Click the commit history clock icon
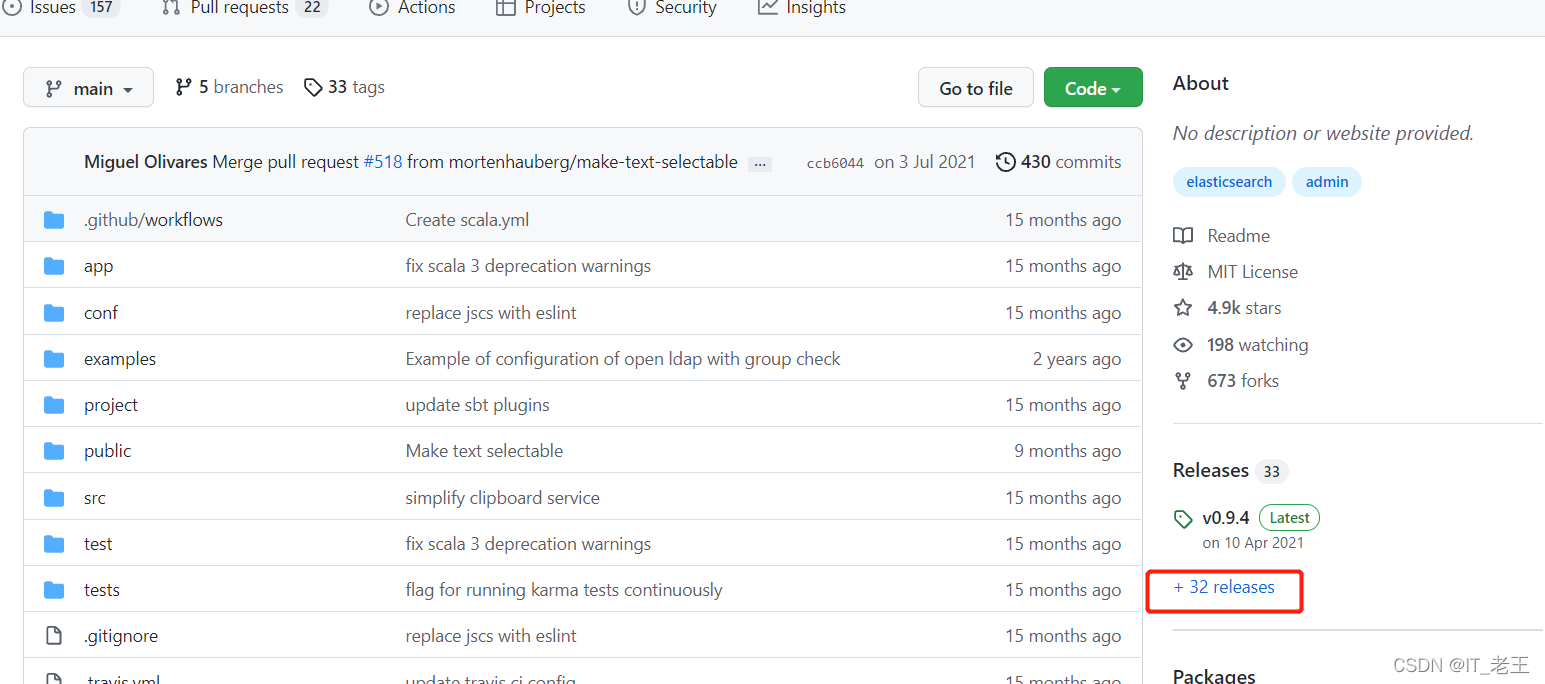Screen dimensions: 1545x684 point(1005,162)
